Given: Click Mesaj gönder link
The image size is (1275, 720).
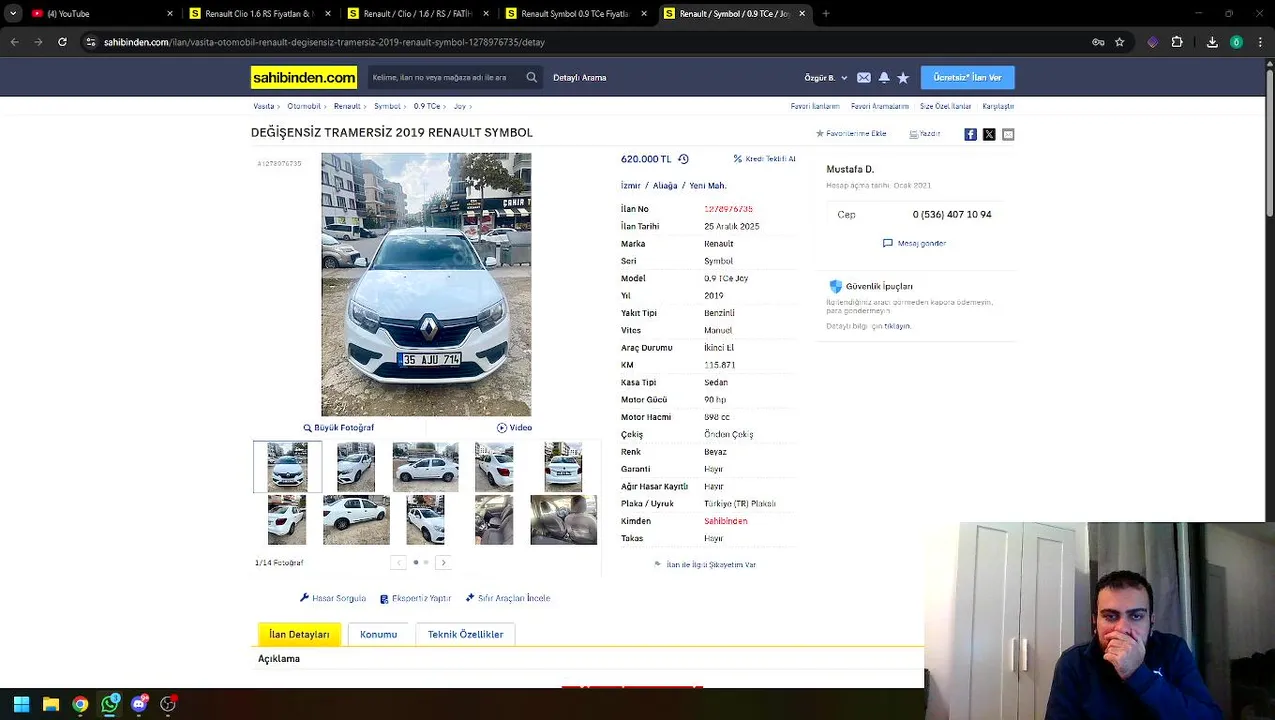Looking at the screenshot, I should [914, 243].
